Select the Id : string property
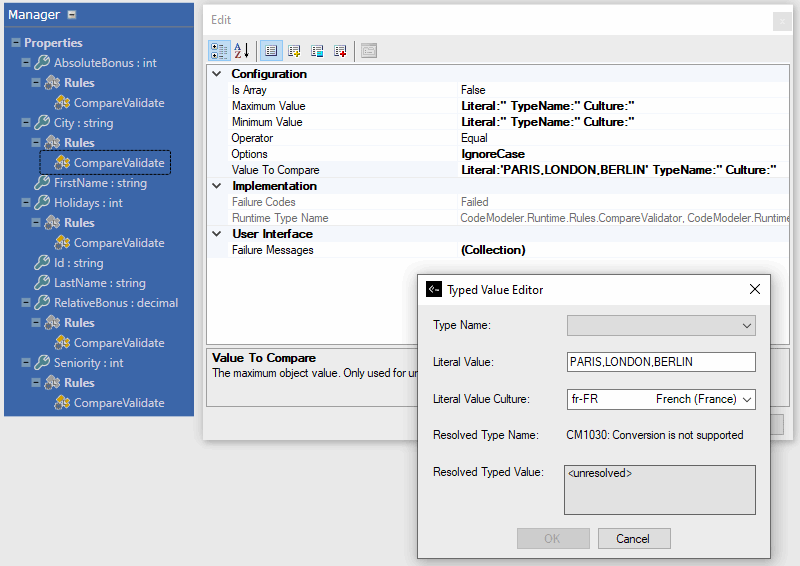This screenshot has height=566, width=800. pyautogui.click(x=79, y=263)
